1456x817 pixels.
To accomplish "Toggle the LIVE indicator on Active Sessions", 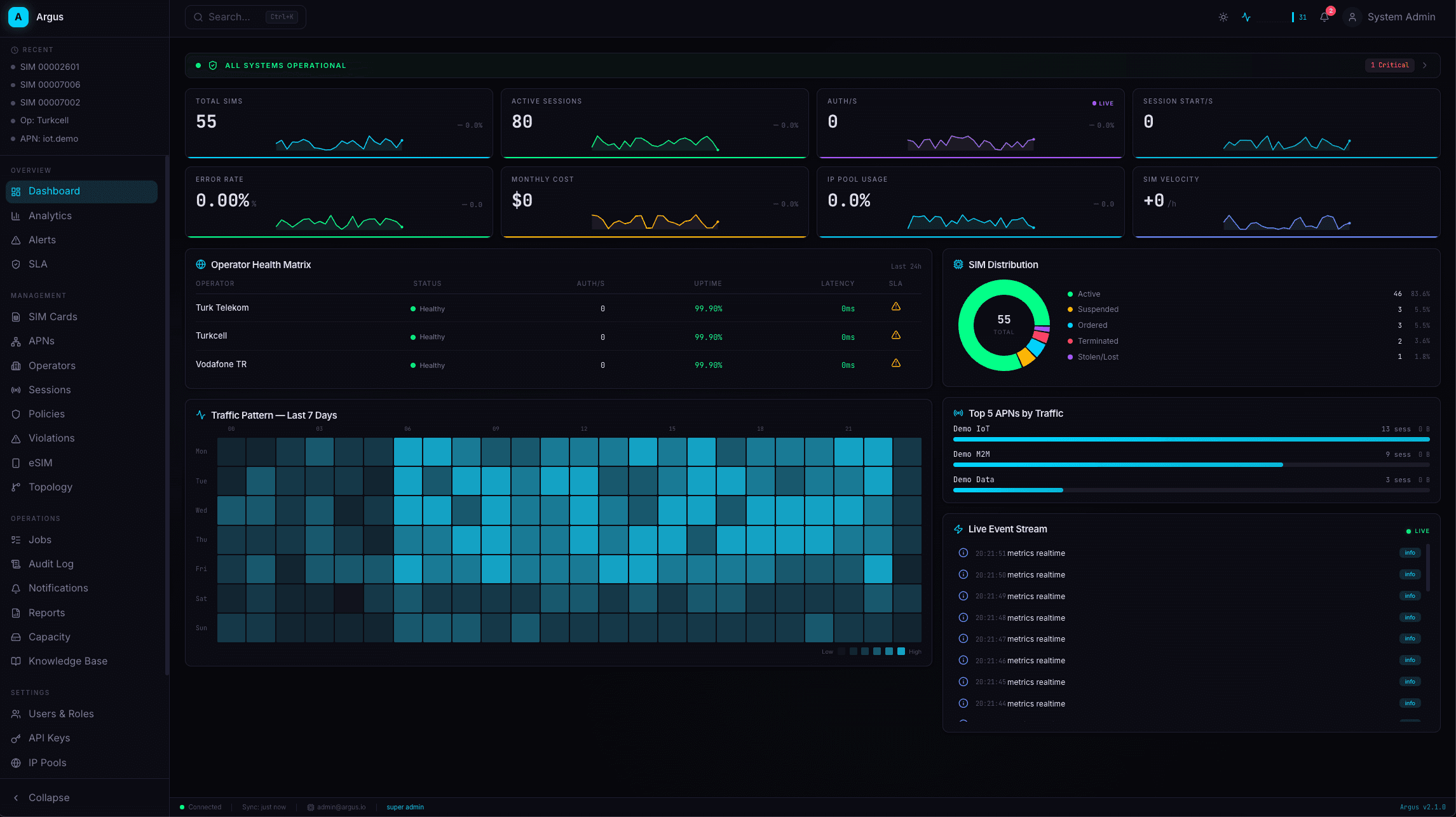I will pyautogui.click(x=1103, y=103).
